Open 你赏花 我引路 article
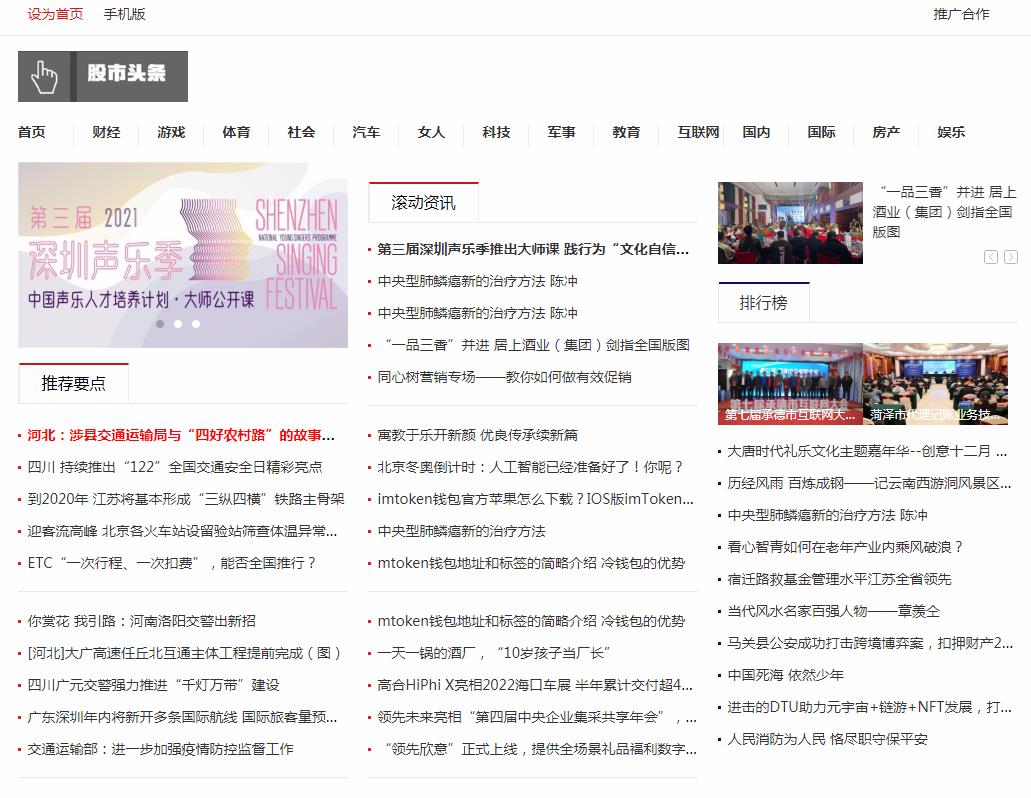Viewport: 1031px width, 798px height. 141,621
